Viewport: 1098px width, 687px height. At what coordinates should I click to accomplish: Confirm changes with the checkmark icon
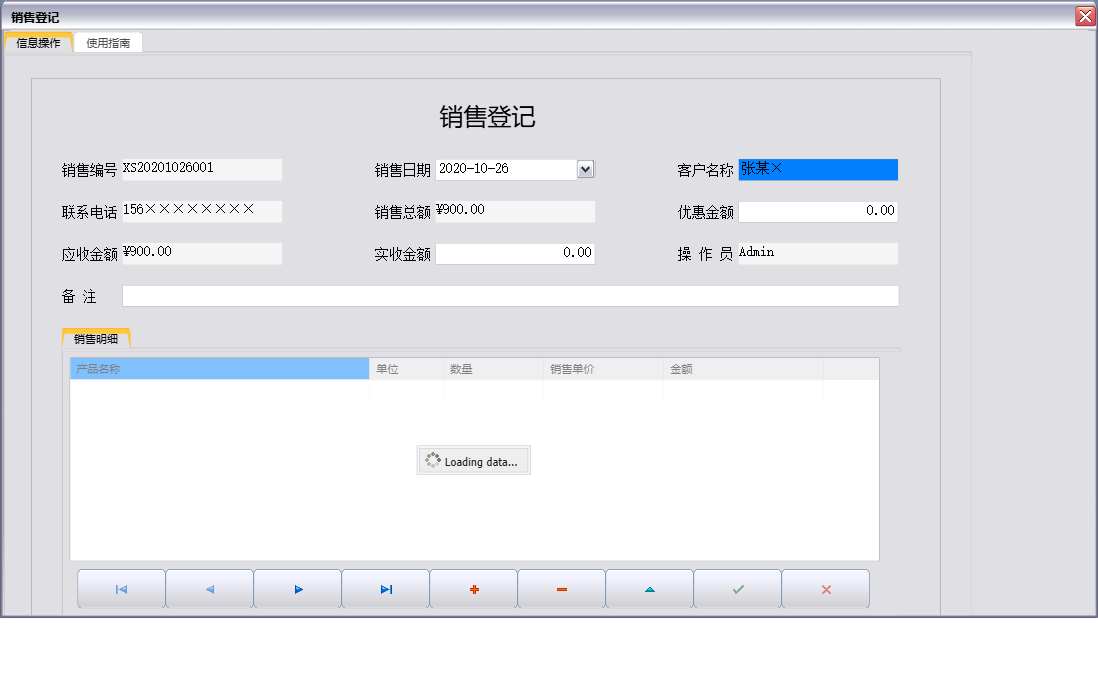click(737, 589)
